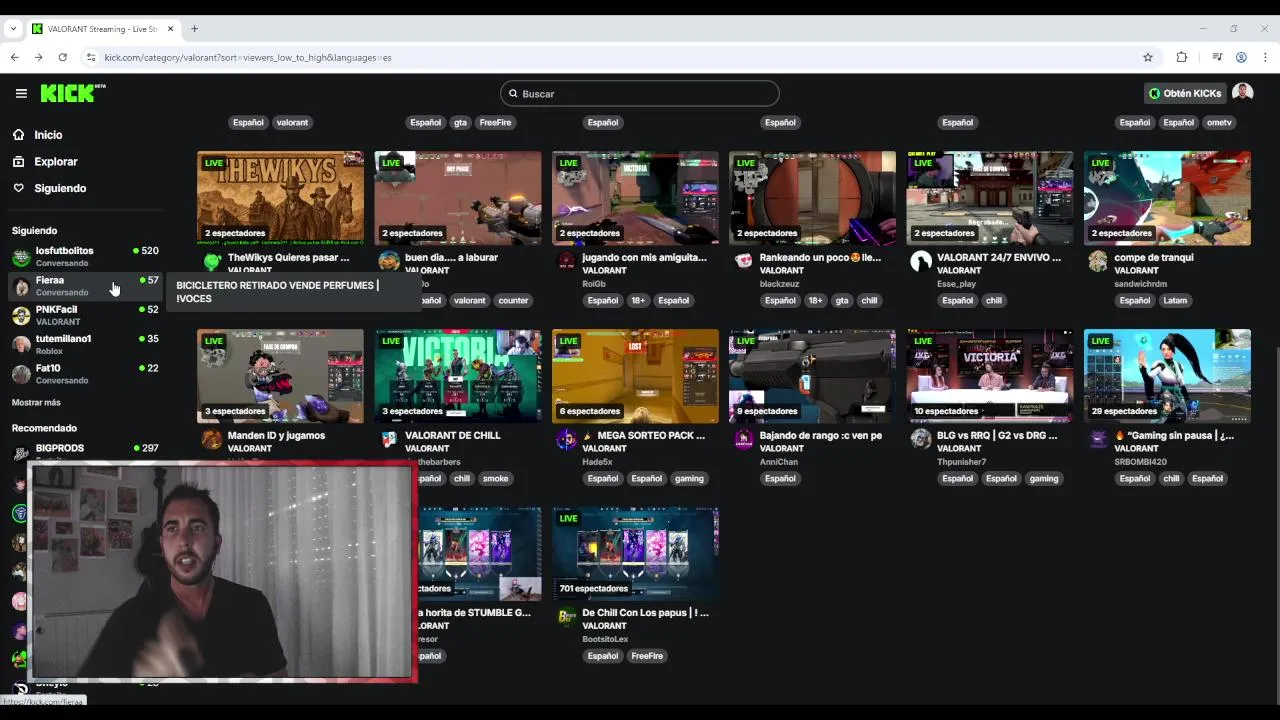The image size is (1280, 720).
Task: Open 'buen dia.... a laburar' stream thumbnail
Action: (x=458, y=198)
